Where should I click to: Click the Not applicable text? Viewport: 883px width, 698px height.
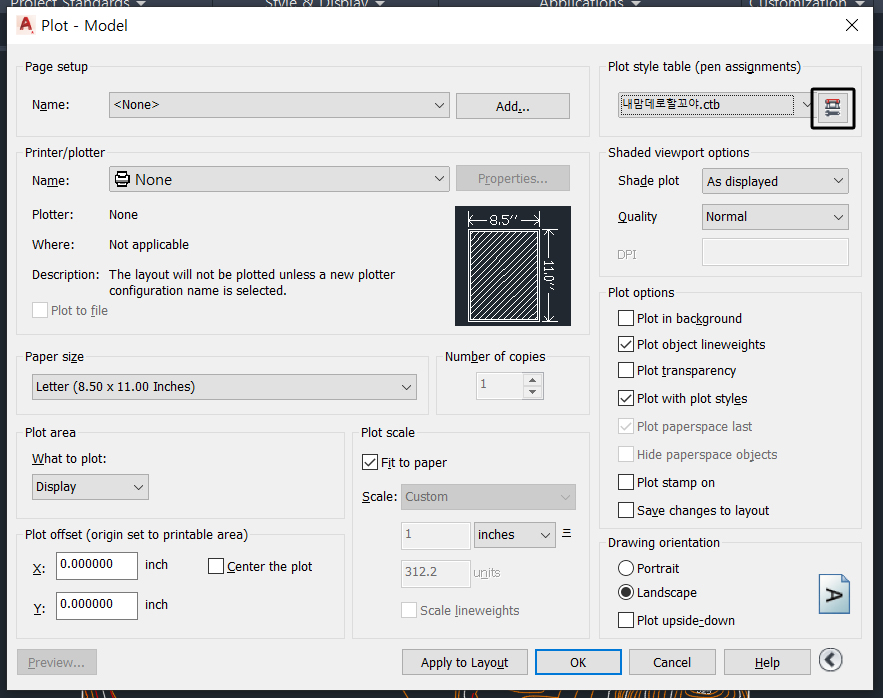point(149,244)
